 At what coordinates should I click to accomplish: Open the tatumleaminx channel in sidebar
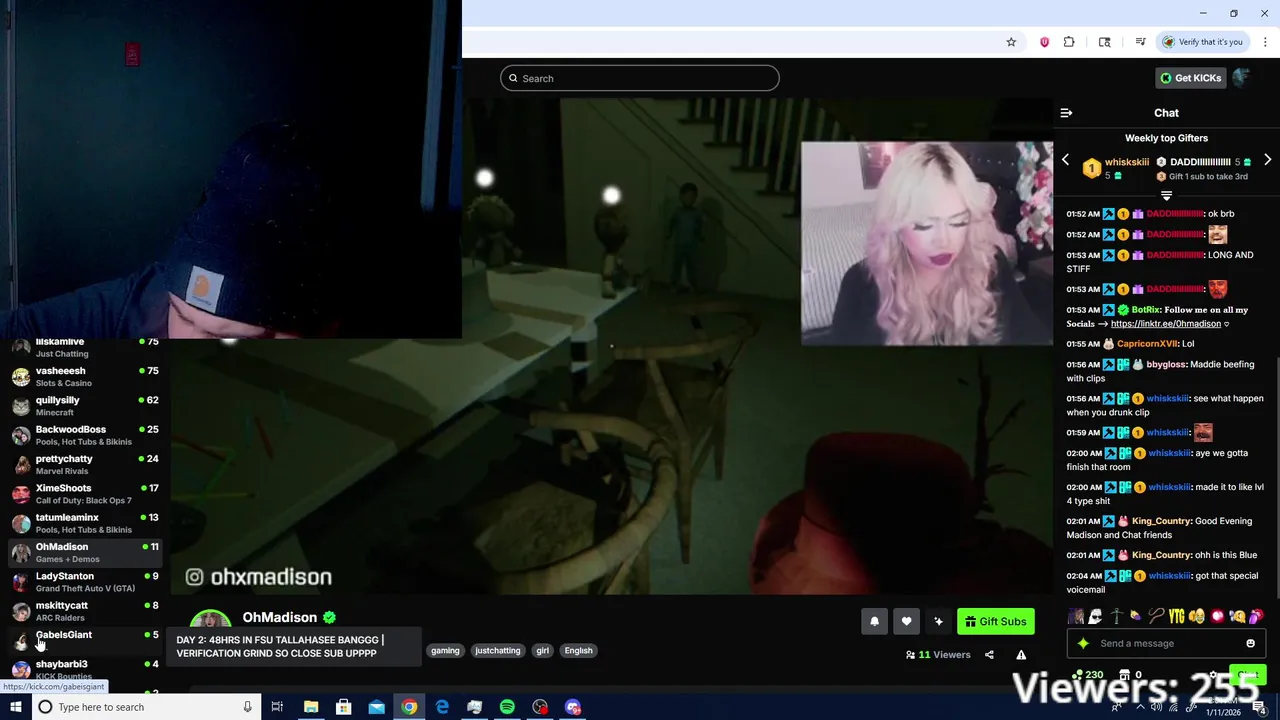[84, 523]
